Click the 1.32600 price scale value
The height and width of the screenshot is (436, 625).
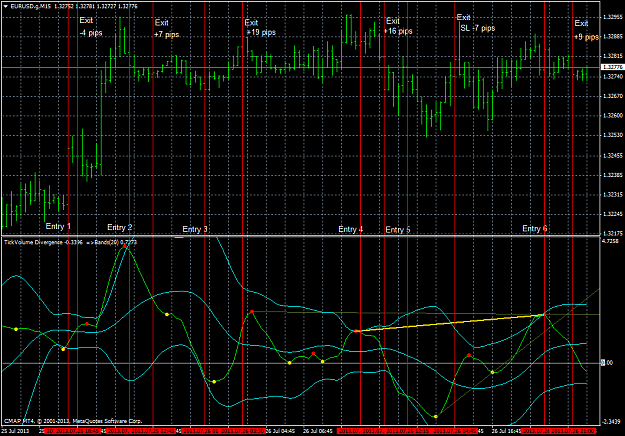[613, 116]
